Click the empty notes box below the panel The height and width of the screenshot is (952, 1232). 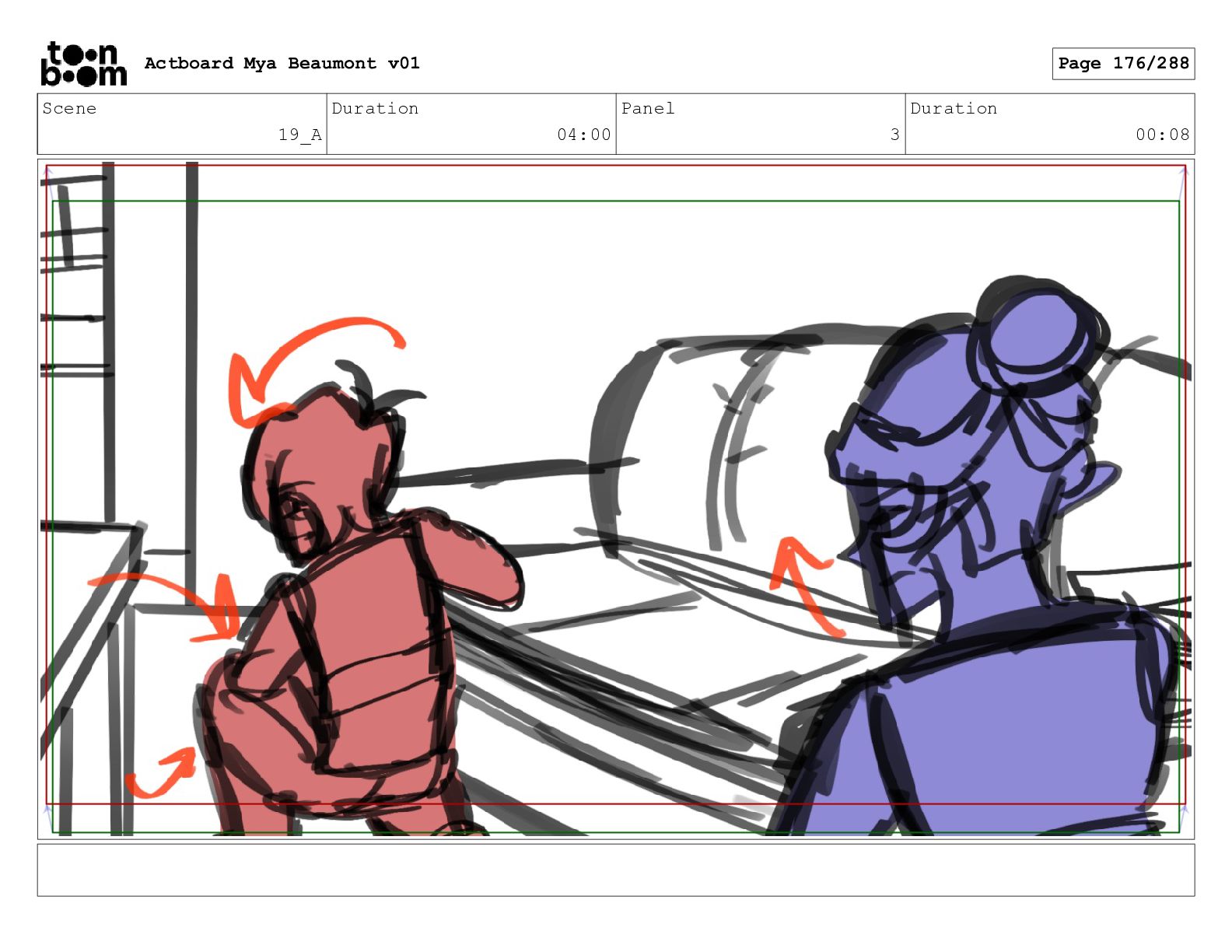[616, 870]
